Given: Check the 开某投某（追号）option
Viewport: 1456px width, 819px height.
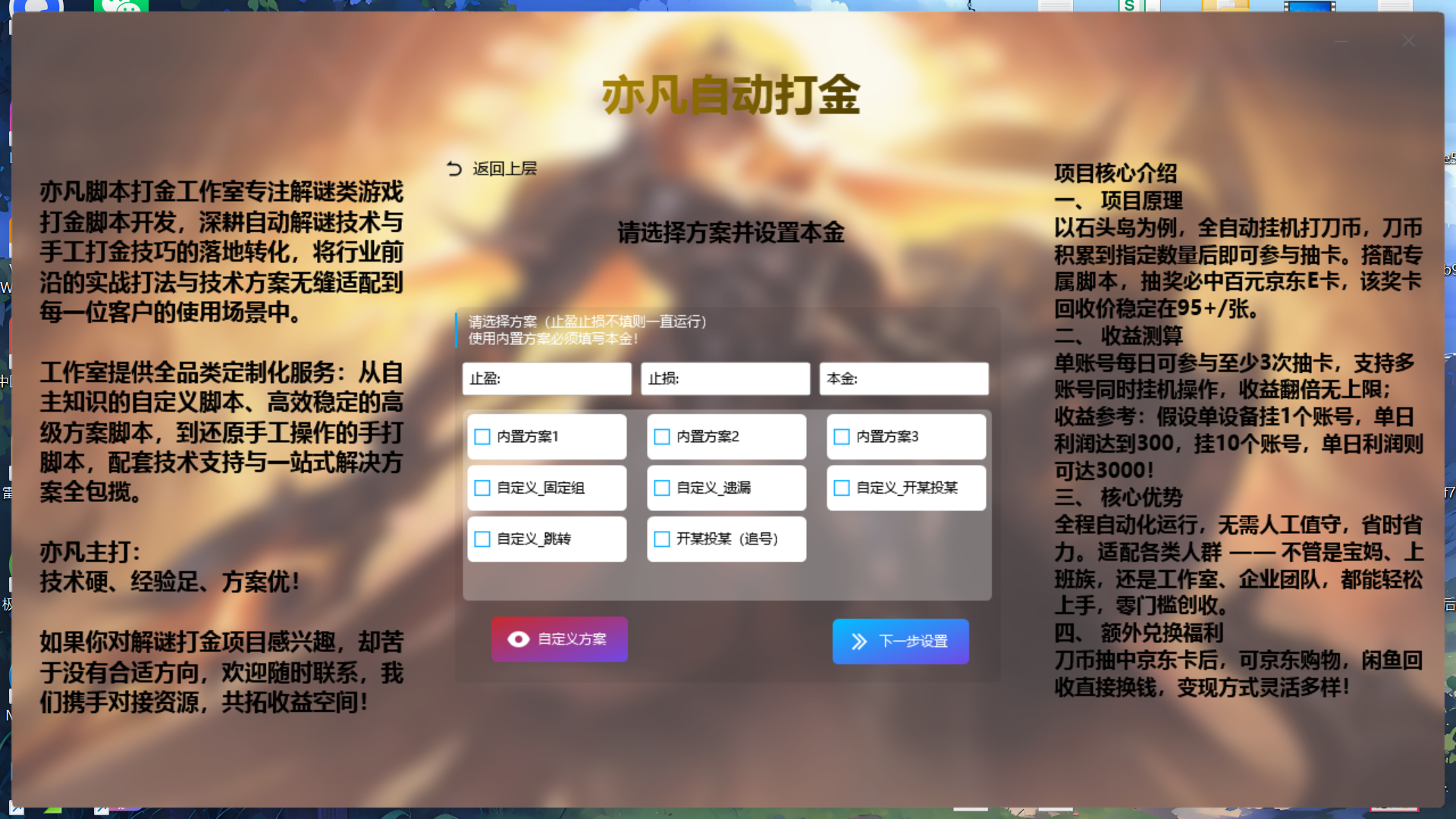Looking at the screenshot, I should pyautogui.click(x=661, y=539).
